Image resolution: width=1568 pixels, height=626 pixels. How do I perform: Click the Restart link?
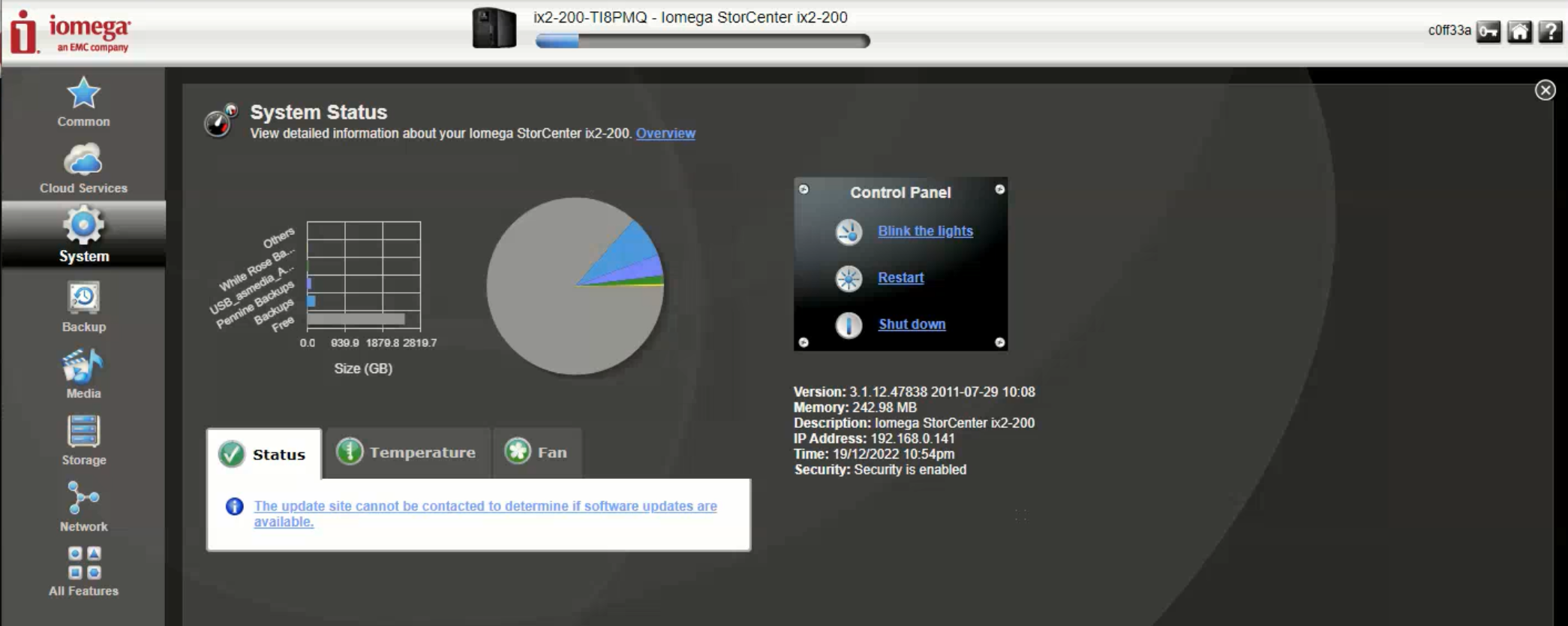click(900, 278)
